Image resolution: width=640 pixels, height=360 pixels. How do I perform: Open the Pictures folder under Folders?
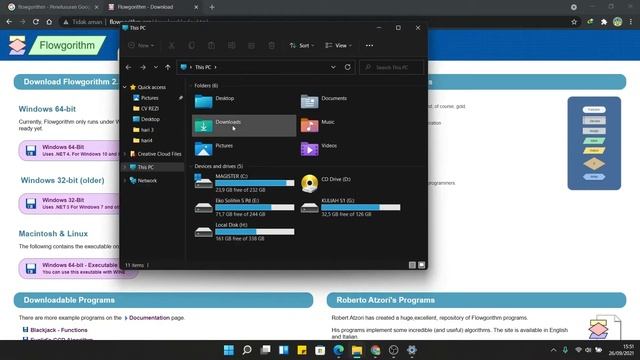(x=244, y=149)
